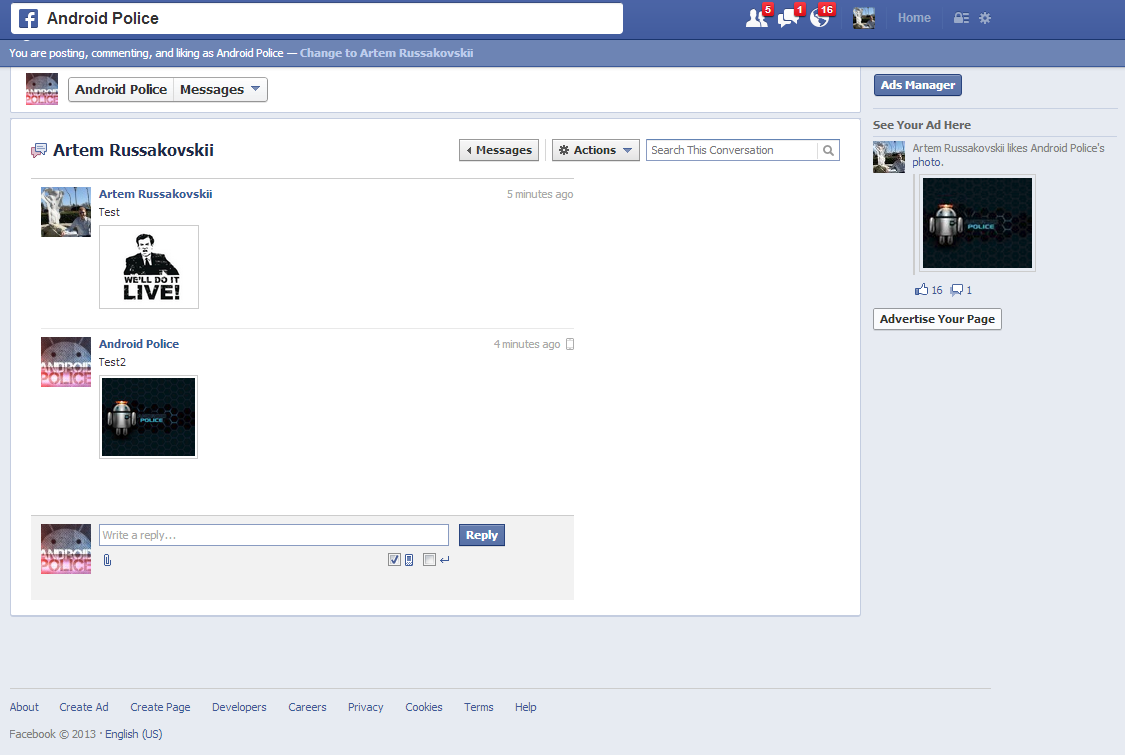1125x755 pixels.
Task: Click Artem Russakovskii likes Android Police's photo text
Action: pyautogui.click(x=1008, y=155)
